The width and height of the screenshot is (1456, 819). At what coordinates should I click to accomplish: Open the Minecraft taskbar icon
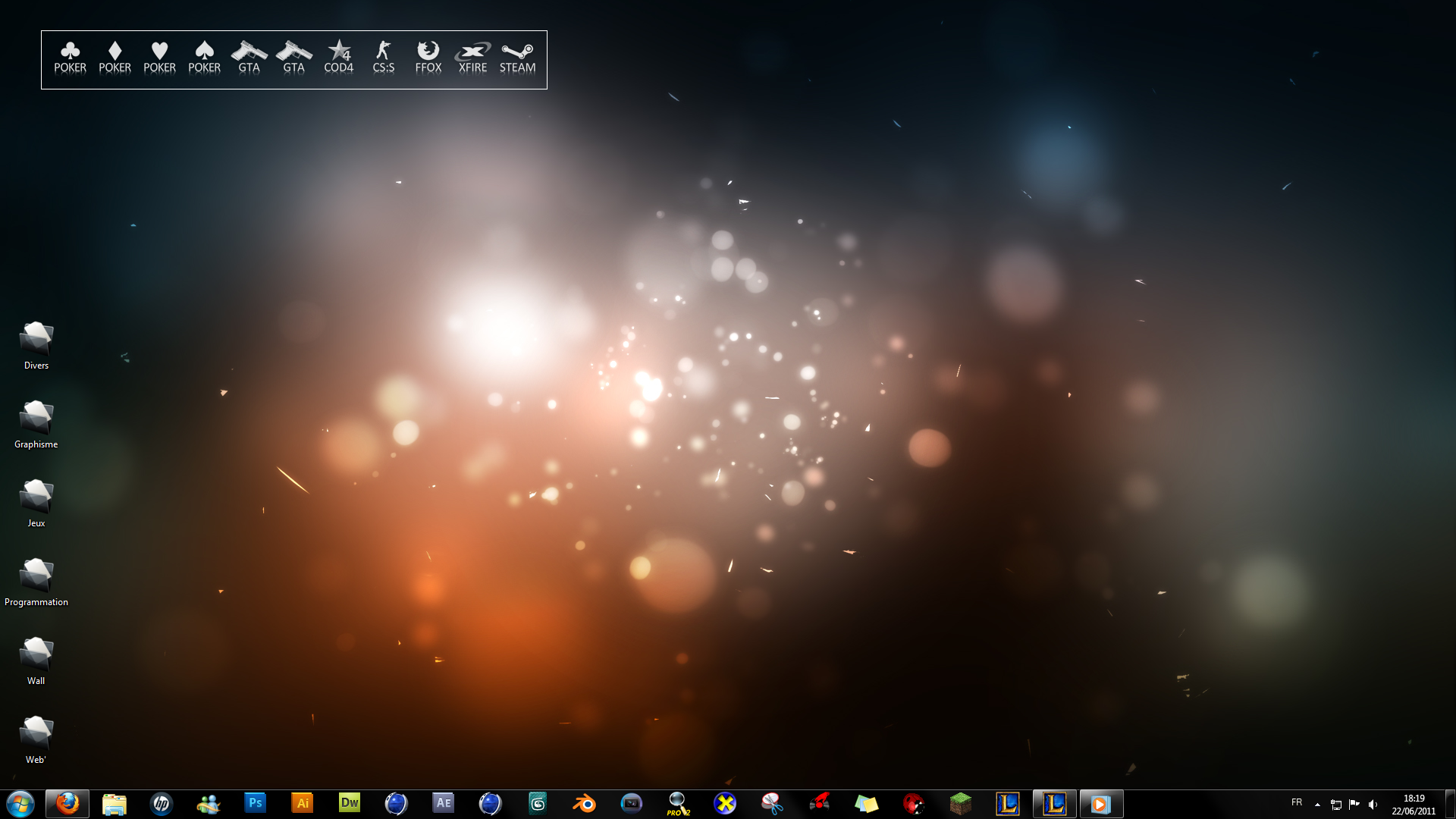pyautogui.click(x=961, y=803)
